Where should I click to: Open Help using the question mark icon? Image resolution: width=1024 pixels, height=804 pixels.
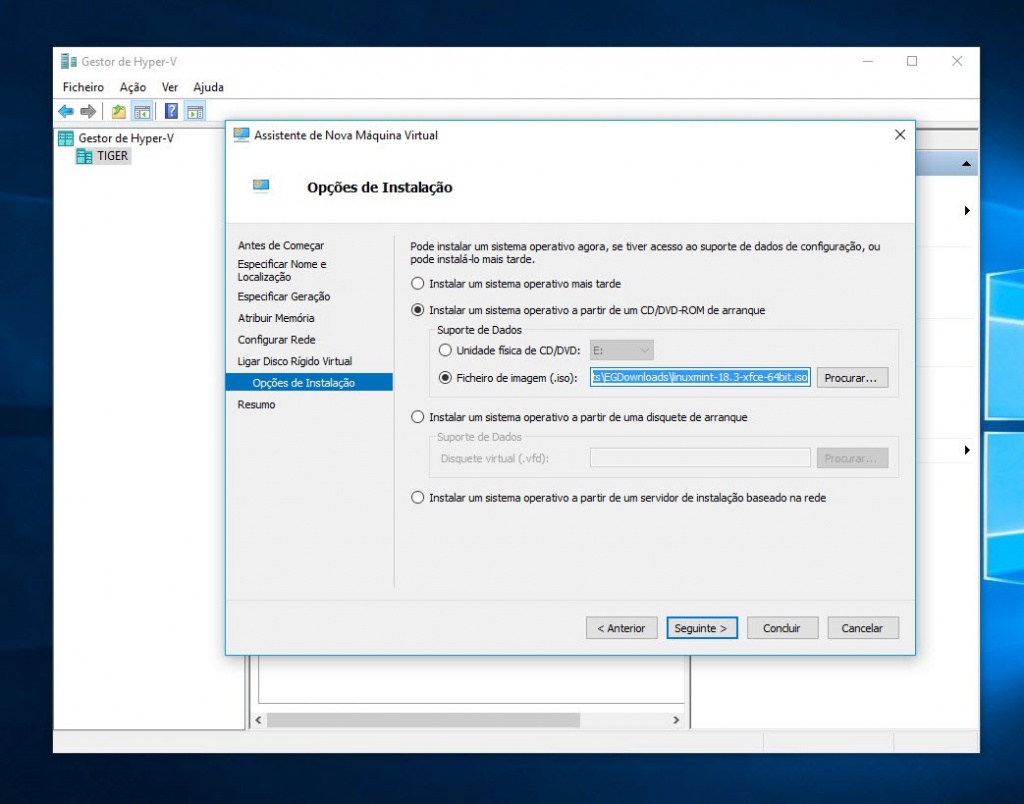[x=170, y=111]
